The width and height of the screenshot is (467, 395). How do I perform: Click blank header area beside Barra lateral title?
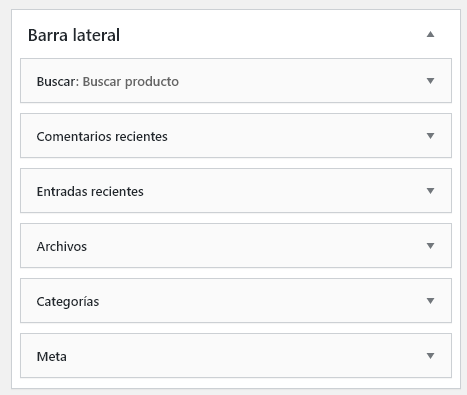267,34
